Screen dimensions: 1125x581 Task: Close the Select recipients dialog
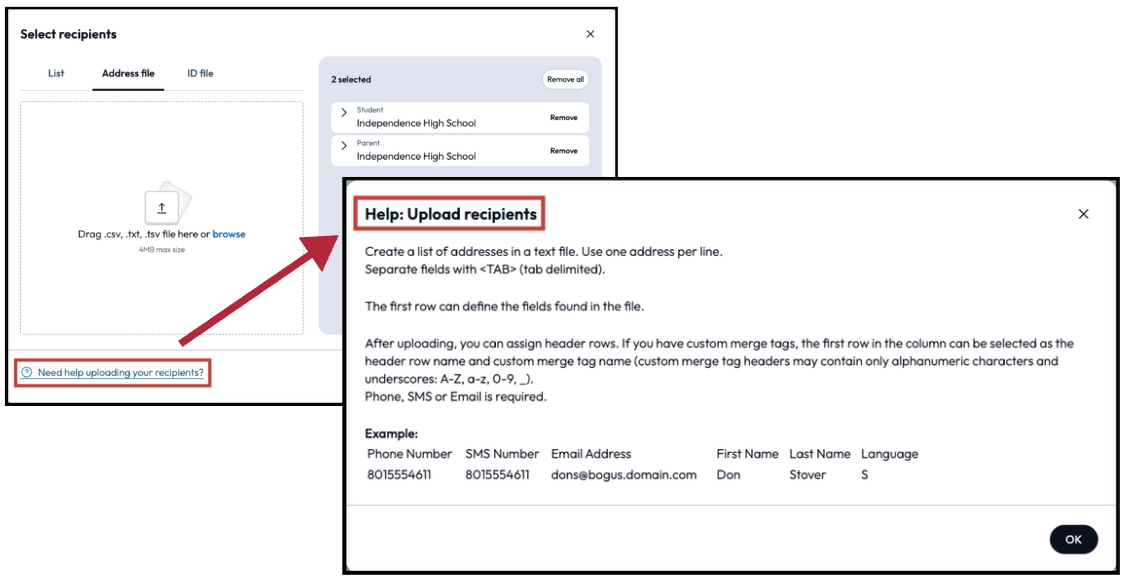click(590, 33)
